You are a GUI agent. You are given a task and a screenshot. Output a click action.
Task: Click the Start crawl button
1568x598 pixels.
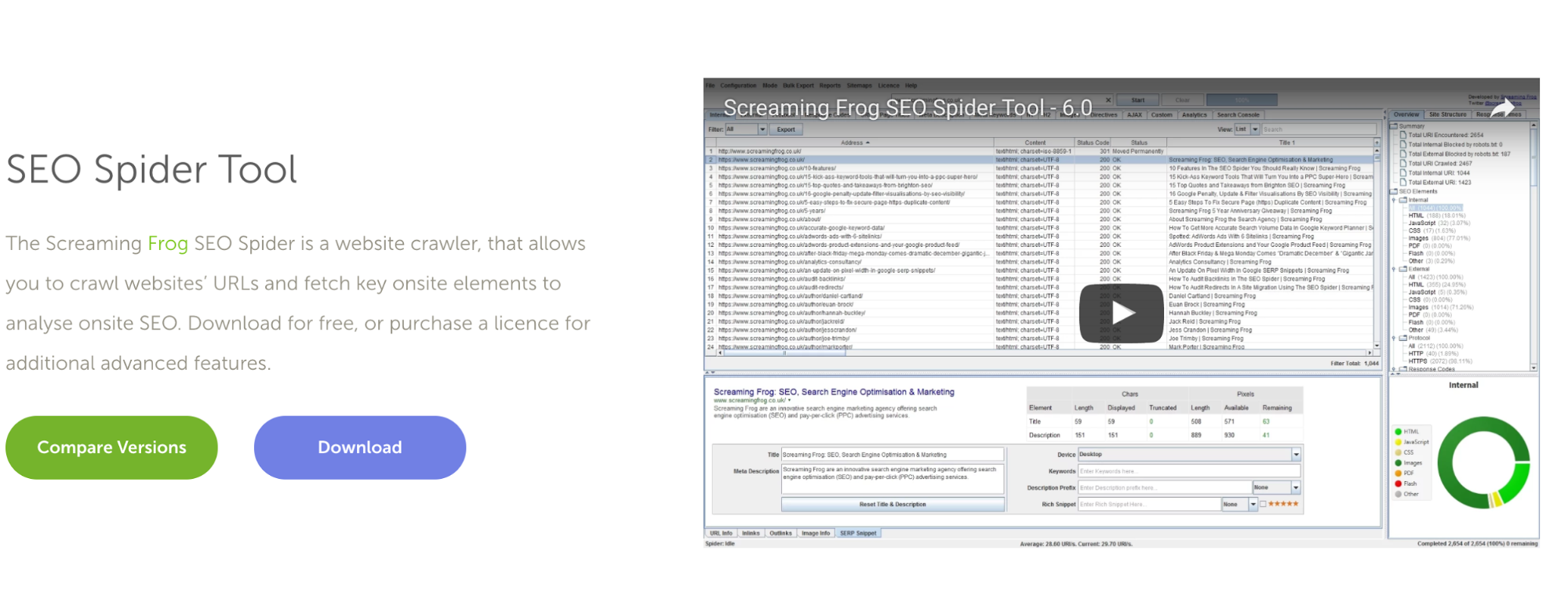(x=1138, y=100)
